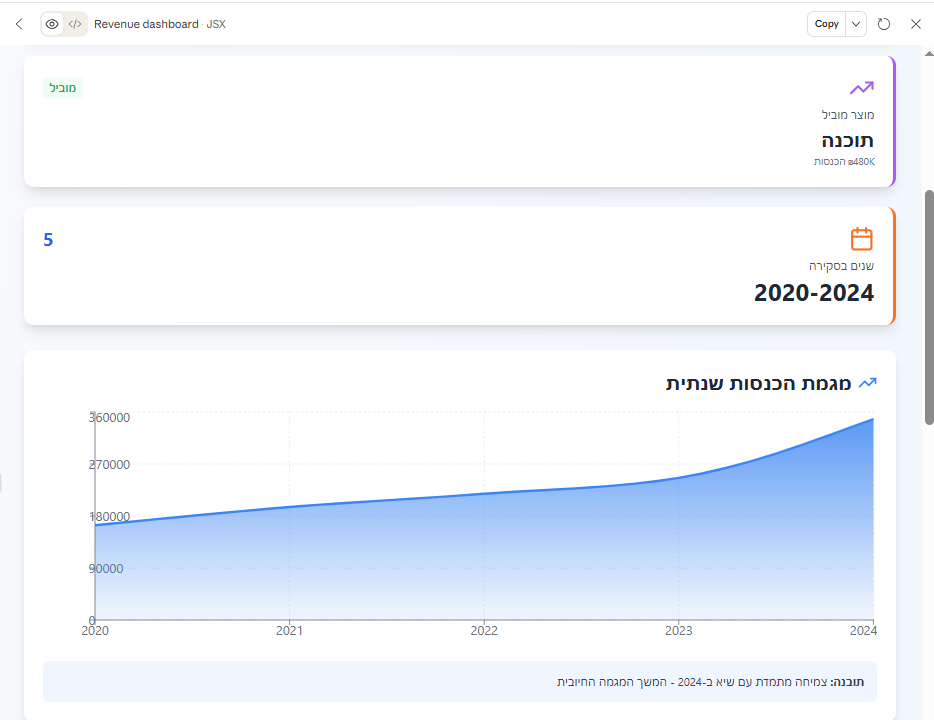Reload the artifact with the refresh icon
This screenshot has width=934, height=720.
click(x=884, y=24)
